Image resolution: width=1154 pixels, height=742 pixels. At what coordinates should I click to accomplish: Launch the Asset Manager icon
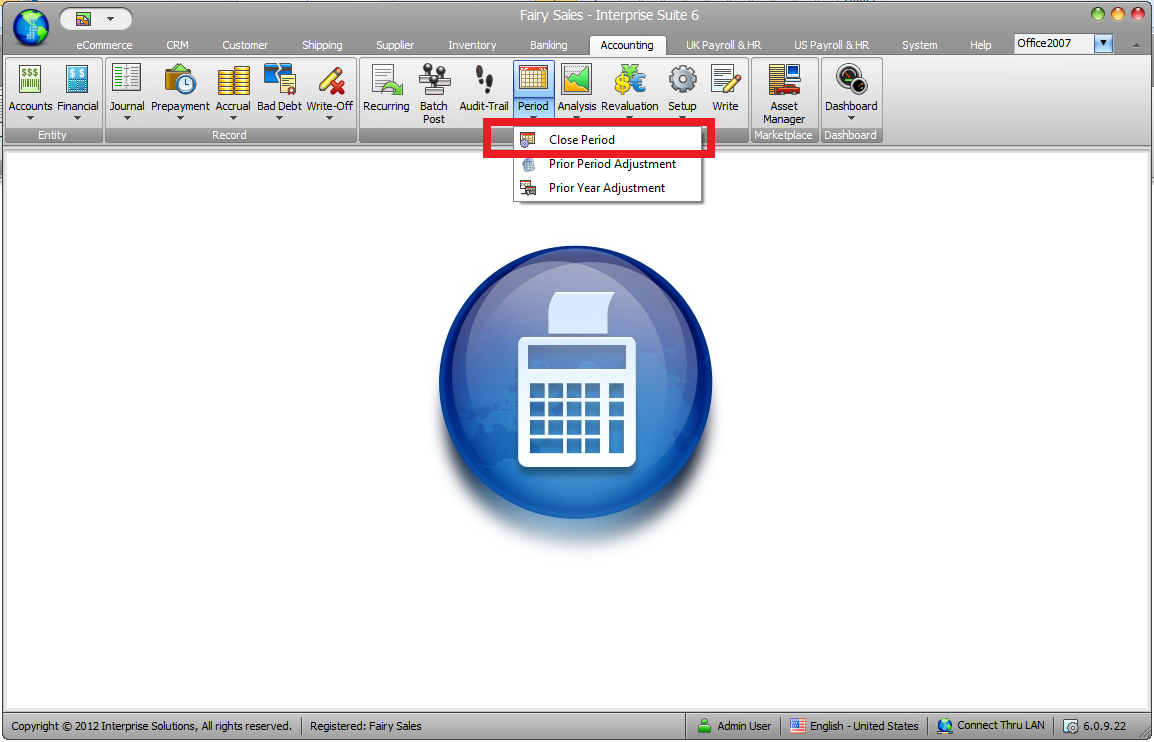[x=784, y=80]
